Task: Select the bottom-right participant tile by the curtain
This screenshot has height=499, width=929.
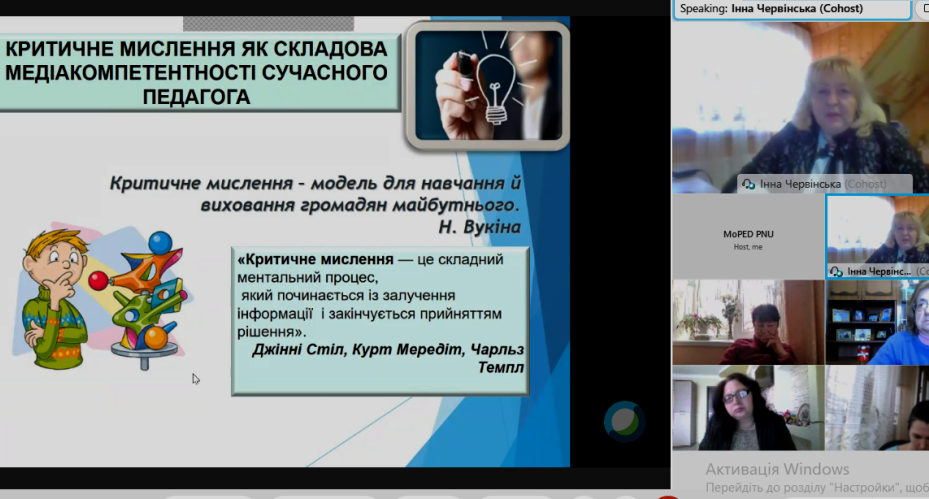Action: point(877,408)
